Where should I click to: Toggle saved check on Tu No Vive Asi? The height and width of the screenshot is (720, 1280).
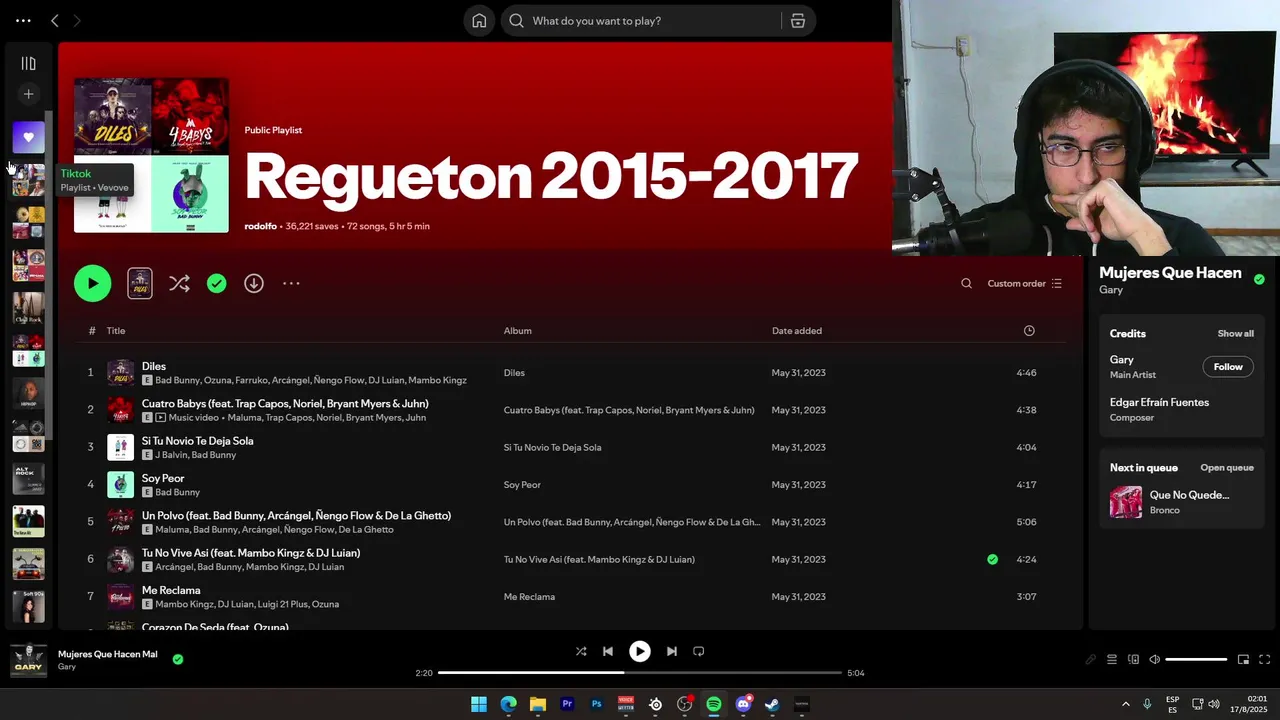(992, 559)
